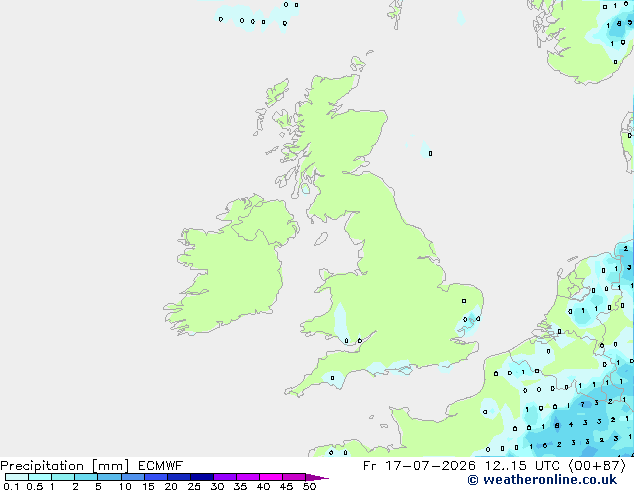Click the purple arrow tip above 50
Image resolution: width=634 pixels, height=490 pixels.
317,477
